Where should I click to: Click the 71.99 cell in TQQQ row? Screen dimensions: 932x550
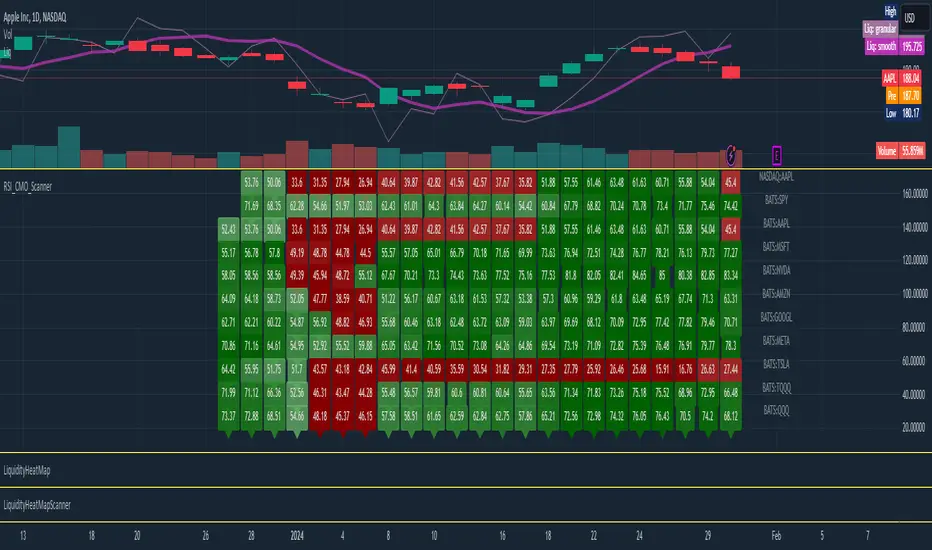pyautogui.click(x=228, y=392)
